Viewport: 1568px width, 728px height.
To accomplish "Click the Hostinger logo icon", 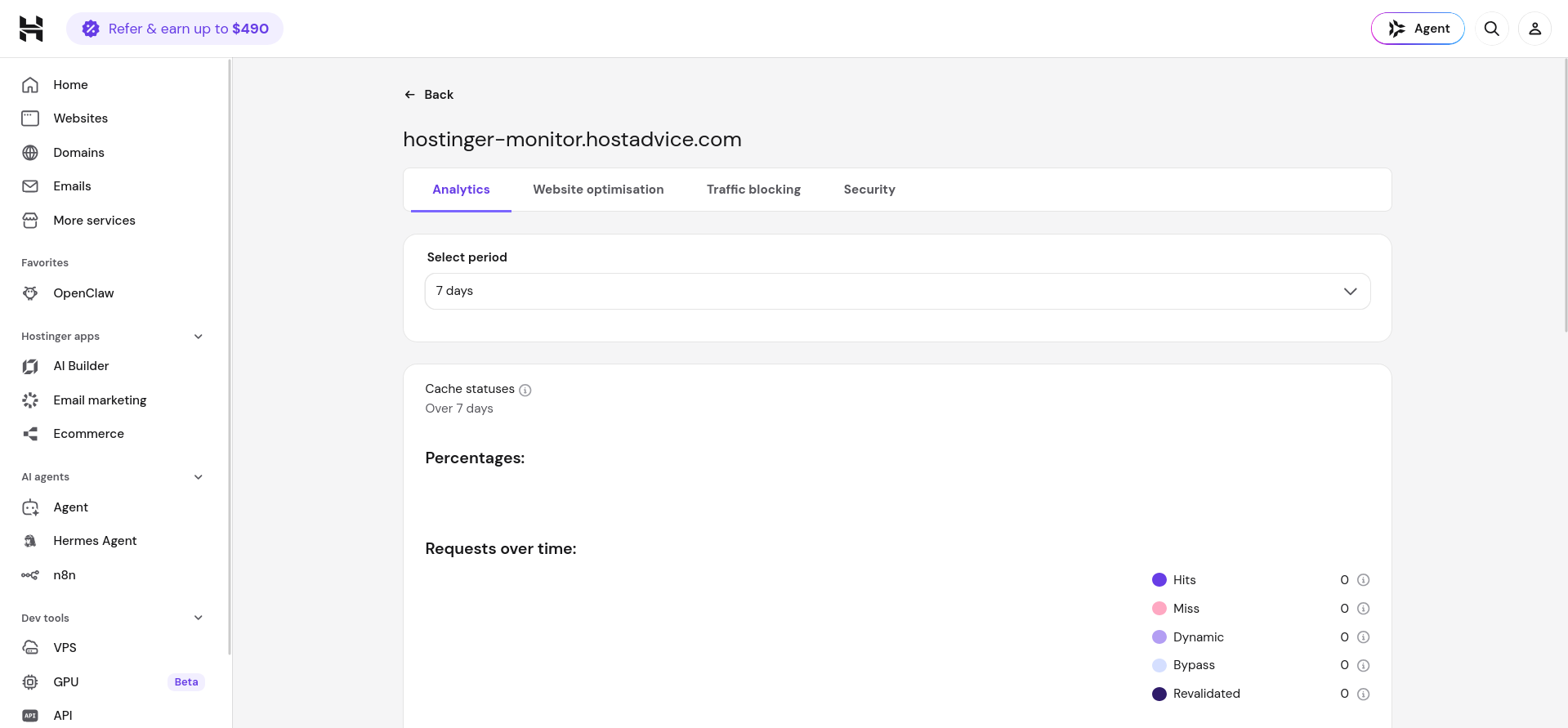I will click(31, 29).
